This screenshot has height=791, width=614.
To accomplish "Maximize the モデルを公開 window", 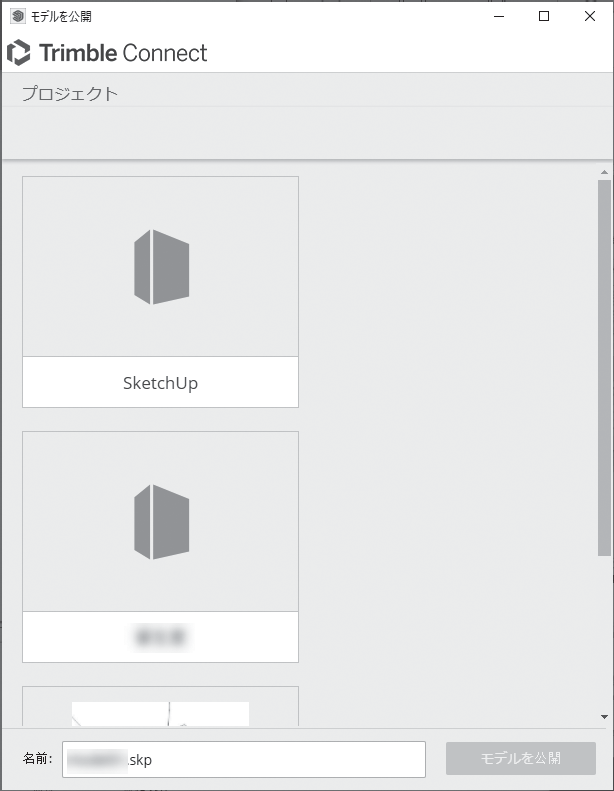I will (x=544, y=16).
